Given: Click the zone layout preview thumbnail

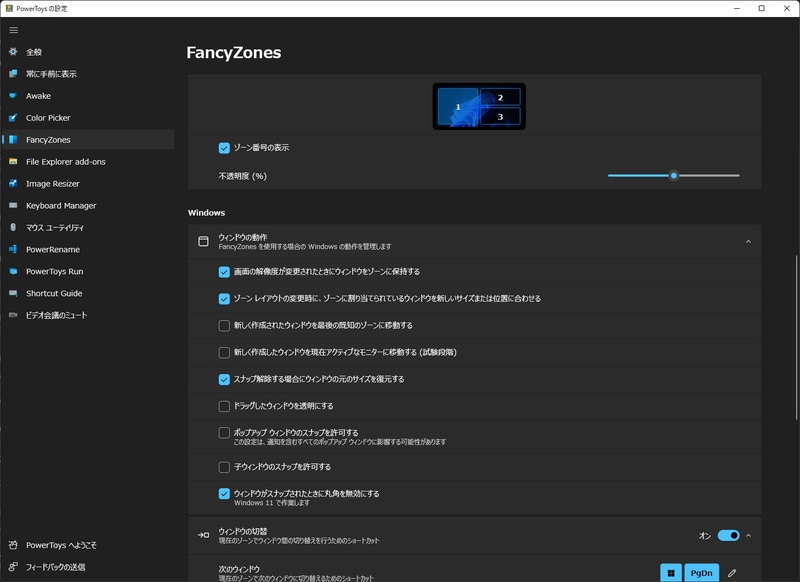Looking at the screenshot, I should (481, 105).
